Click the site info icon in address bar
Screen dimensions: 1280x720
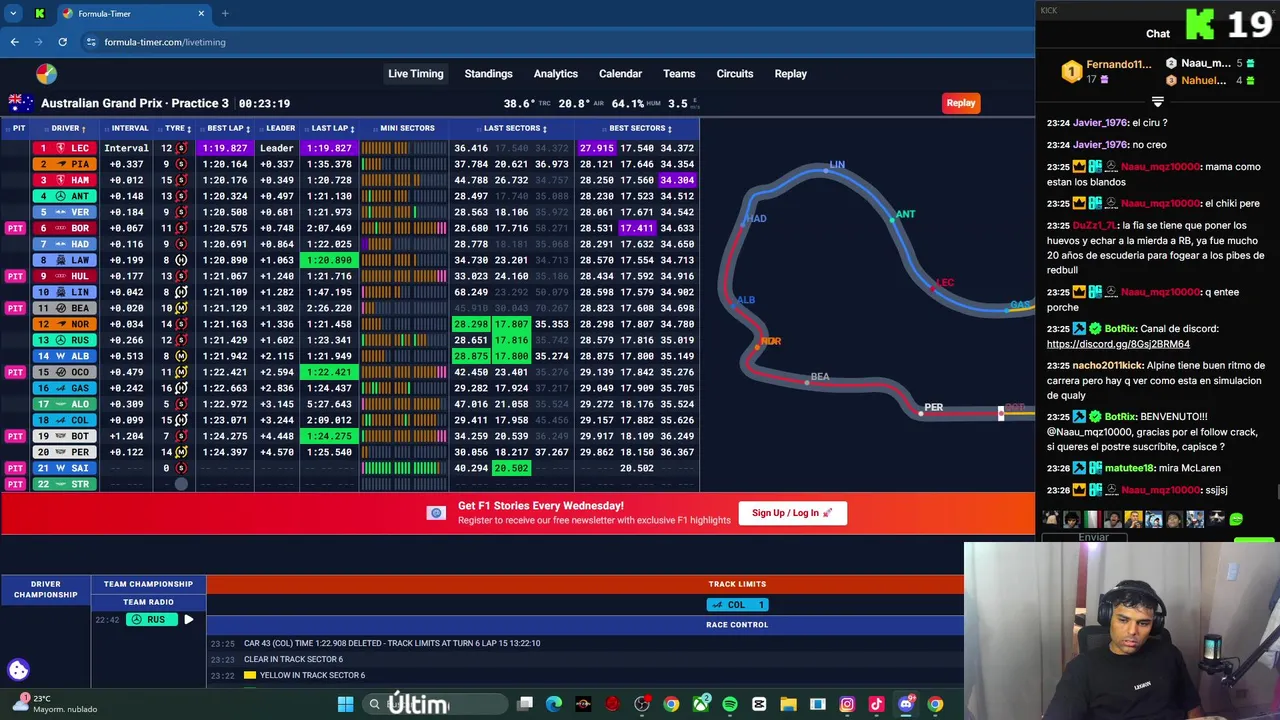(91, 42)
